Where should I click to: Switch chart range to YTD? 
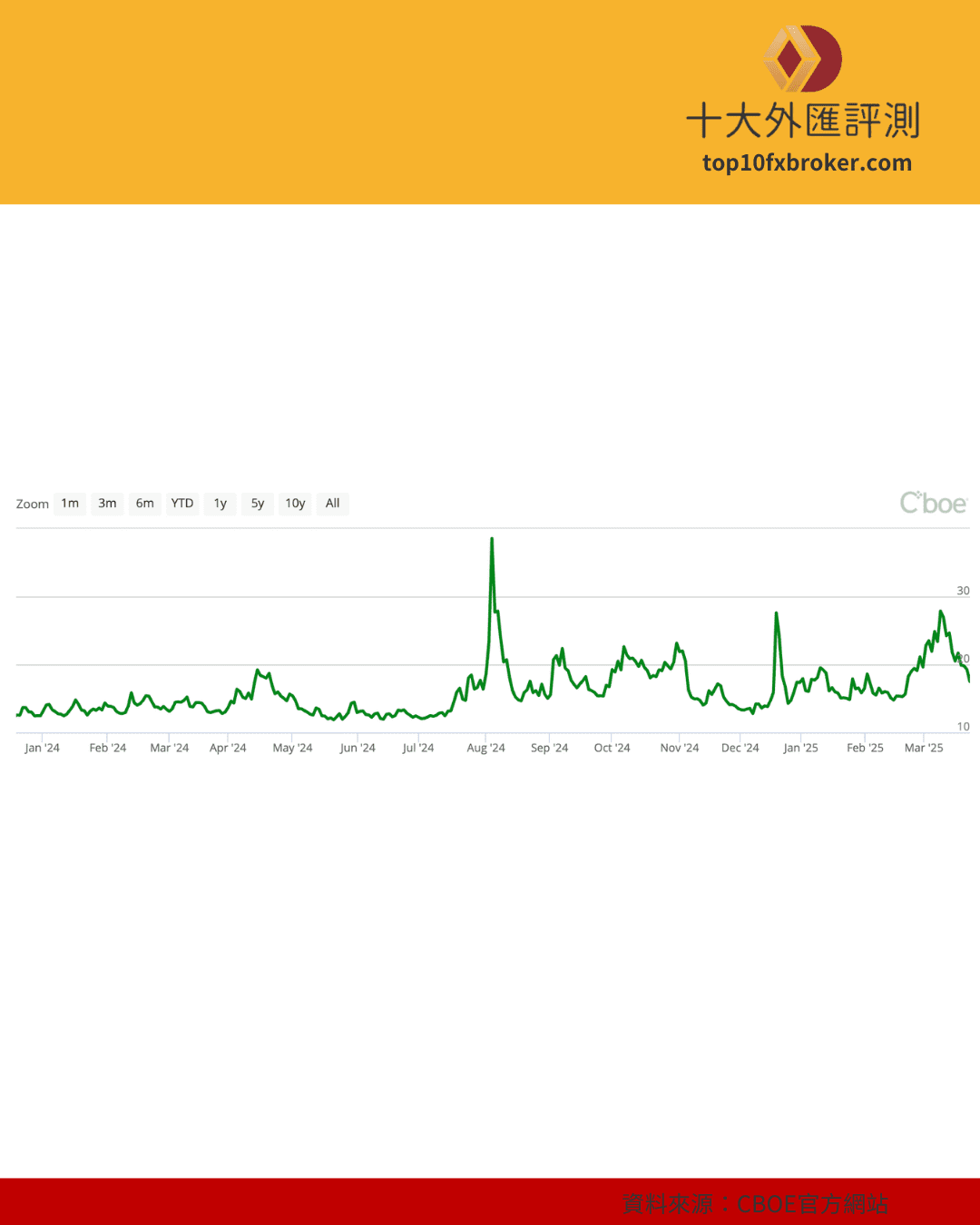coord(182,504)
